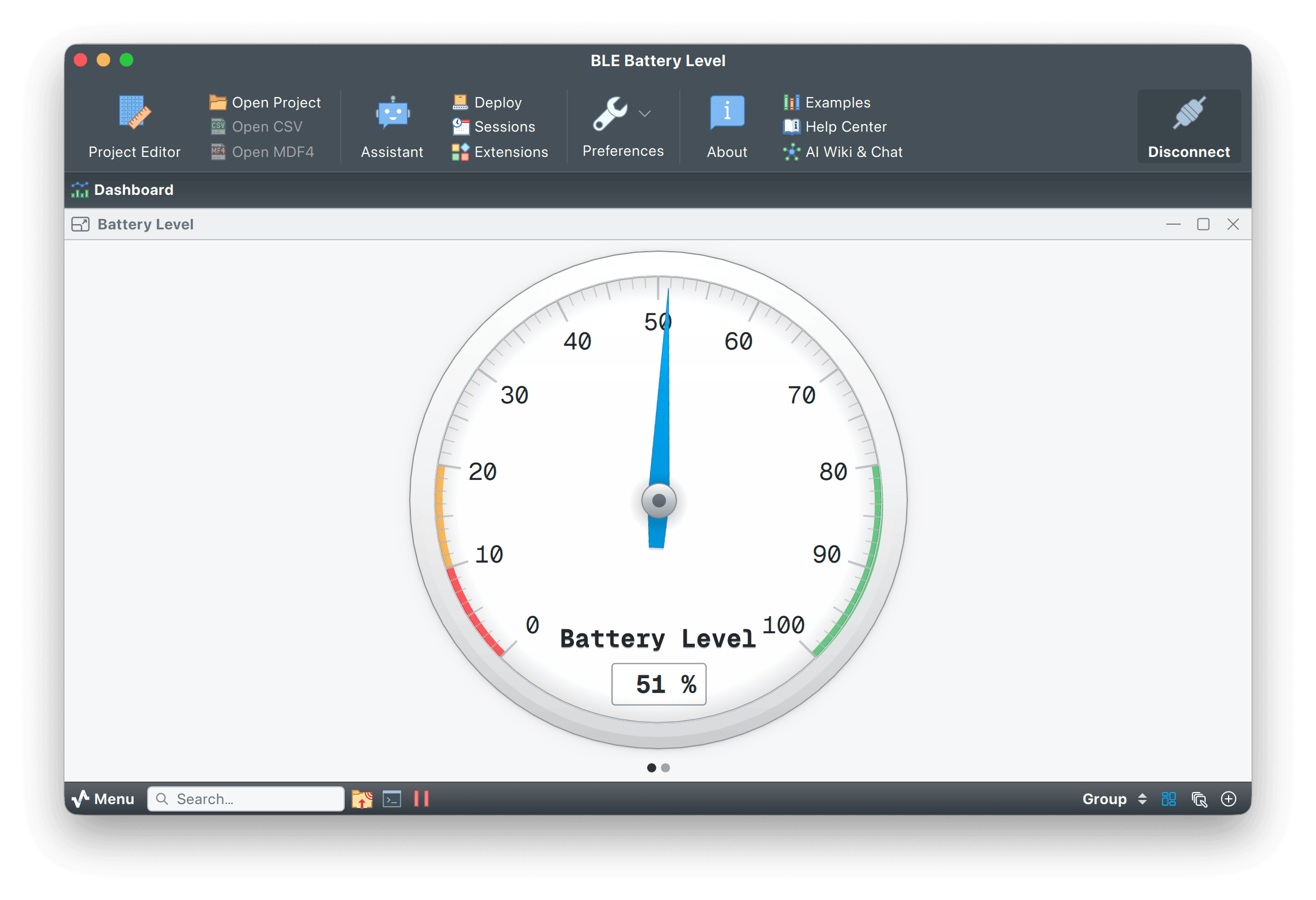Maximize the Battery Level widget

(1203, 224)
